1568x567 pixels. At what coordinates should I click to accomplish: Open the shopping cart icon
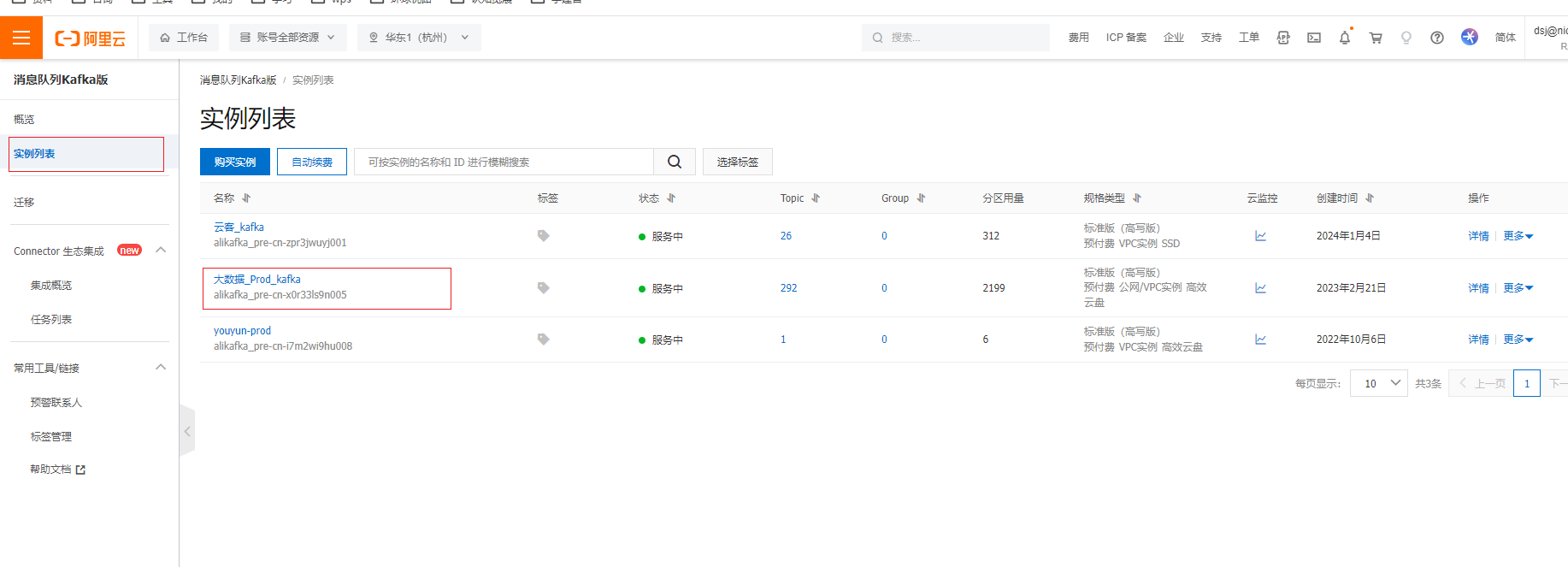click(1376, 38)
